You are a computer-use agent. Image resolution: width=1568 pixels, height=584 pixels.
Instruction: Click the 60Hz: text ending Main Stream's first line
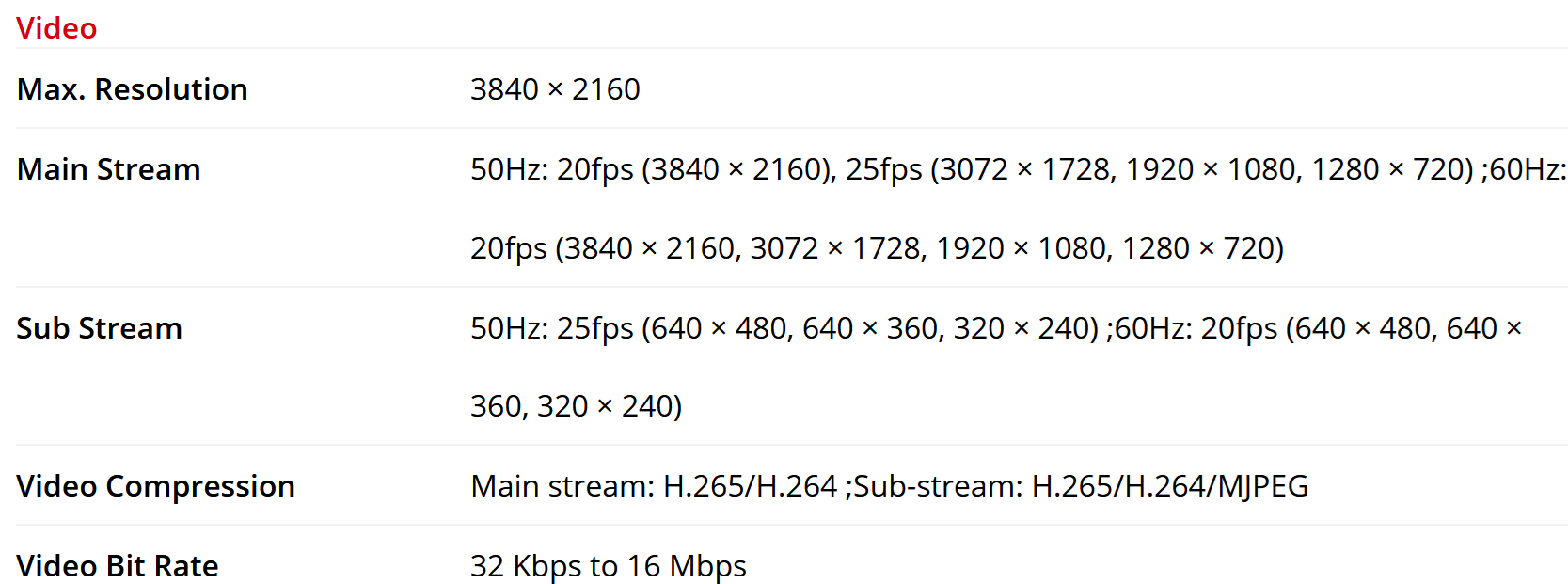(1528, 169)
